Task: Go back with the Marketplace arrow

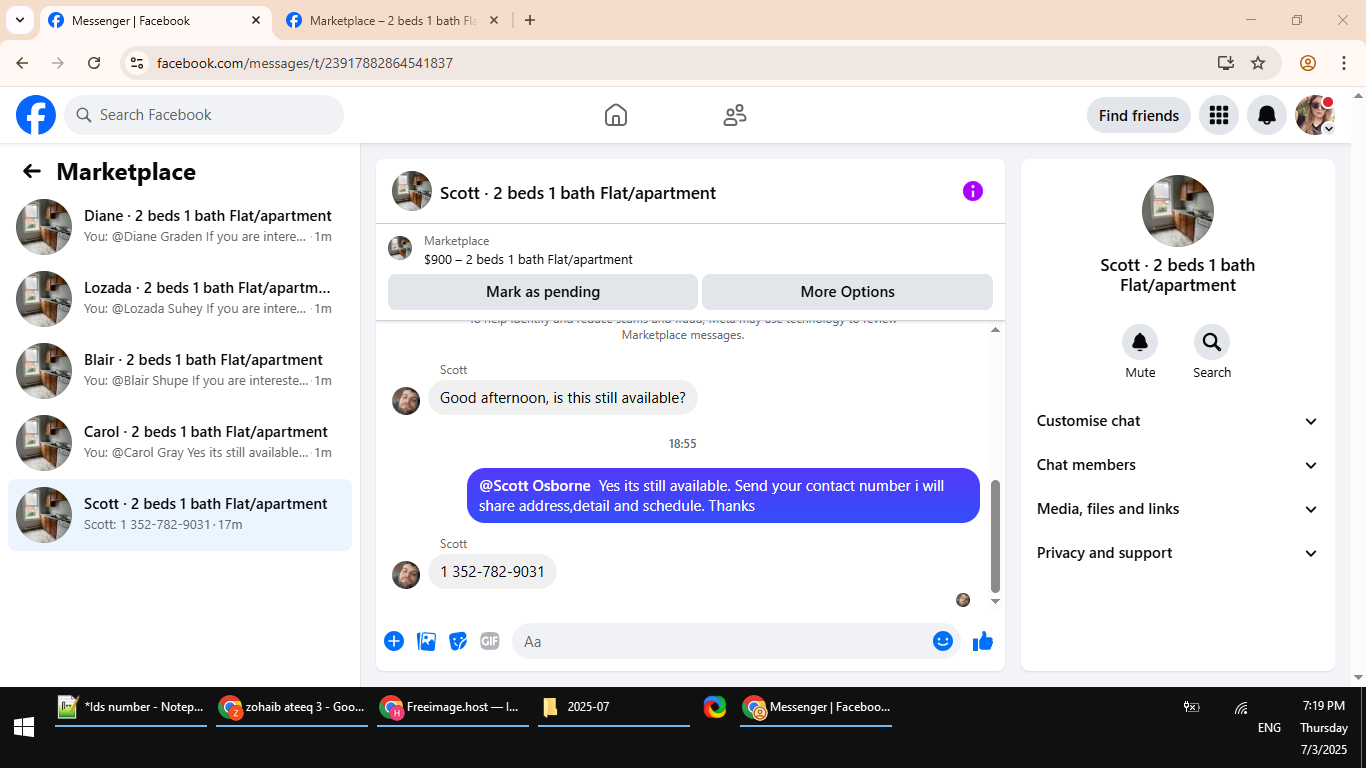Action: coord(32,171)
